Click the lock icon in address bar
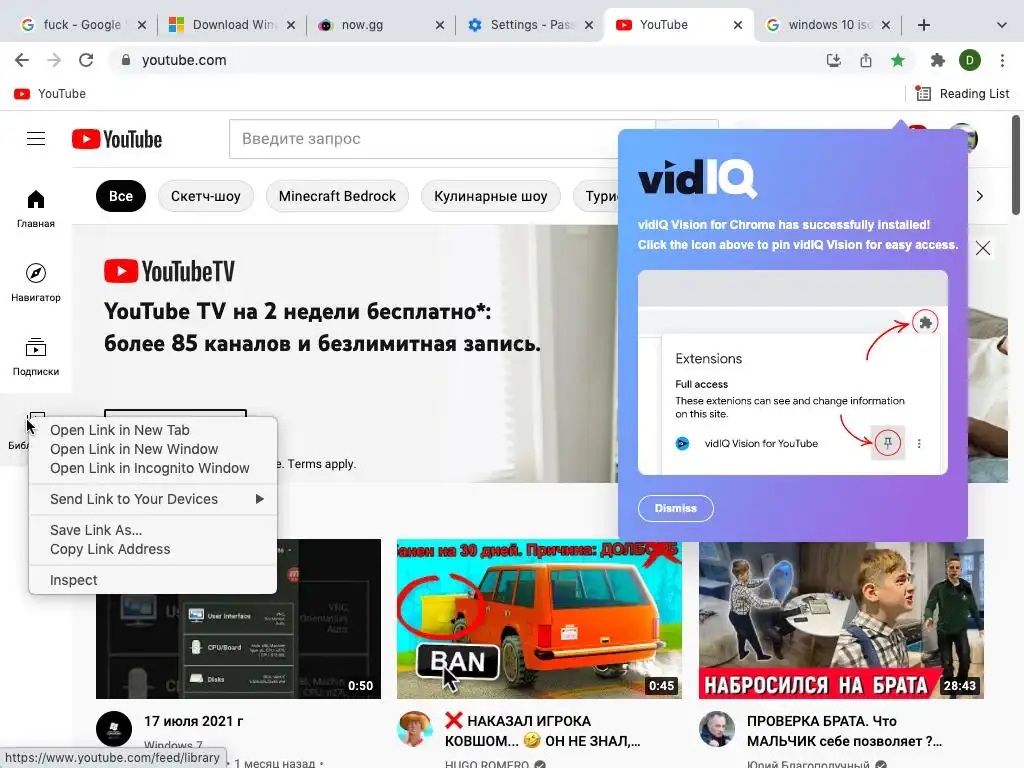 (126, 60)
